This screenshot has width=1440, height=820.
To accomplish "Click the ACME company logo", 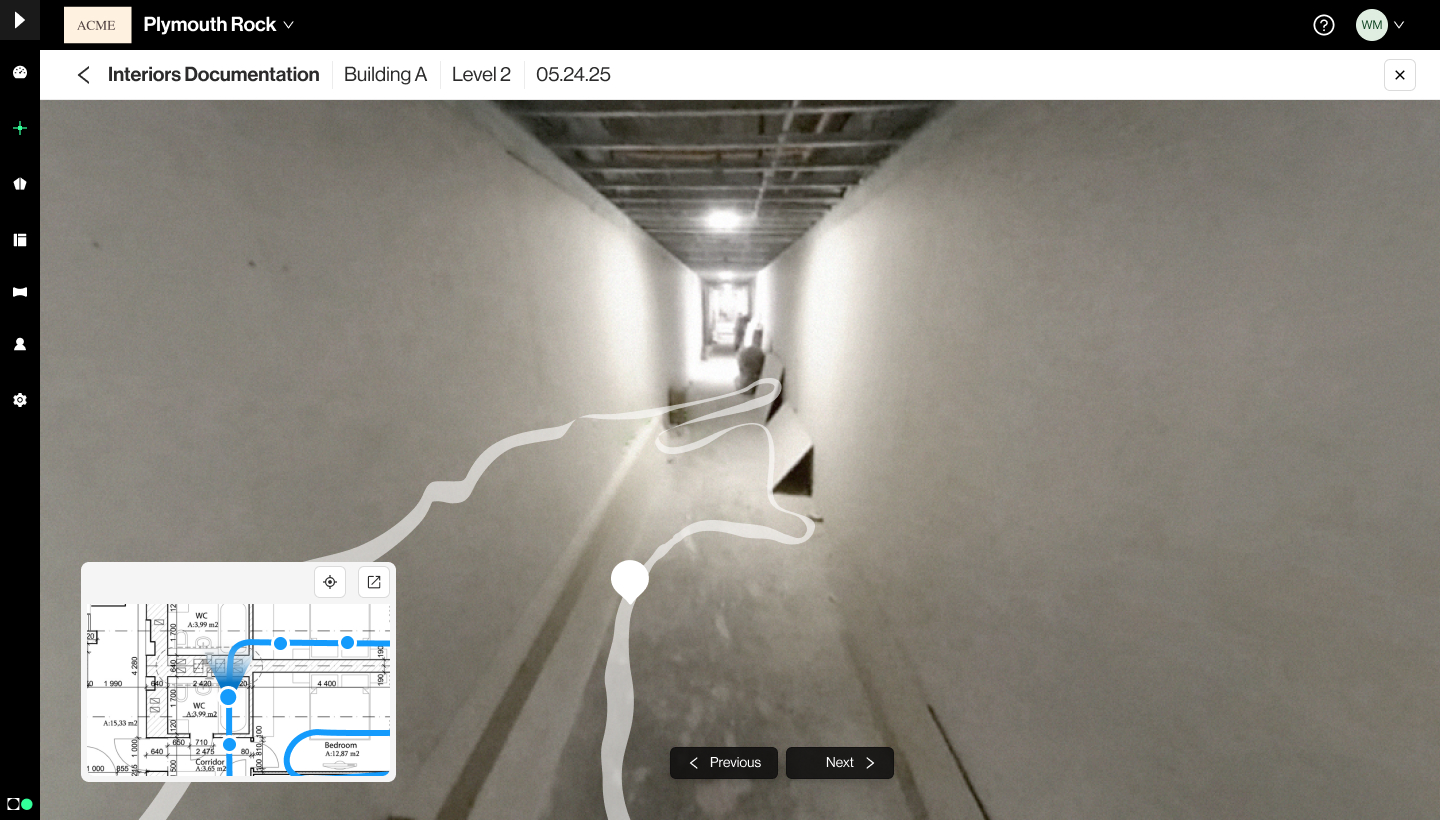I will coord(97,25).
